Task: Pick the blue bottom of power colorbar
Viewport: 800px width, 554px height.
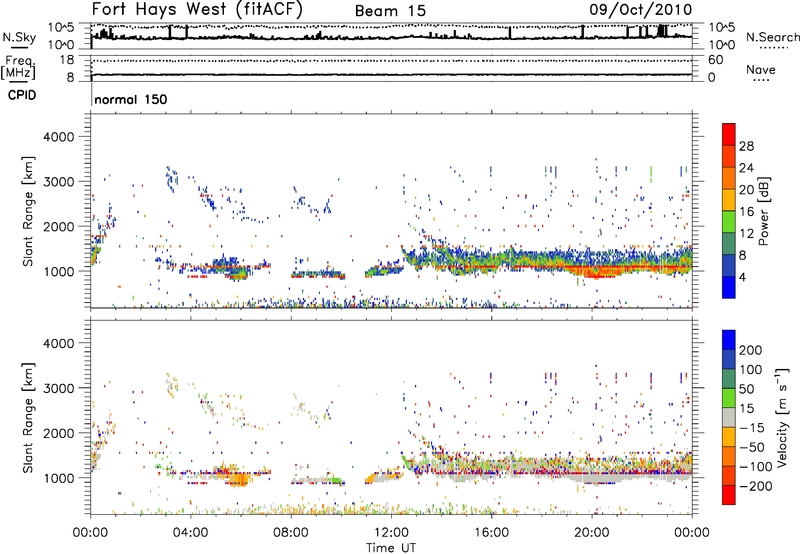Action: click(x=729, y=290)
